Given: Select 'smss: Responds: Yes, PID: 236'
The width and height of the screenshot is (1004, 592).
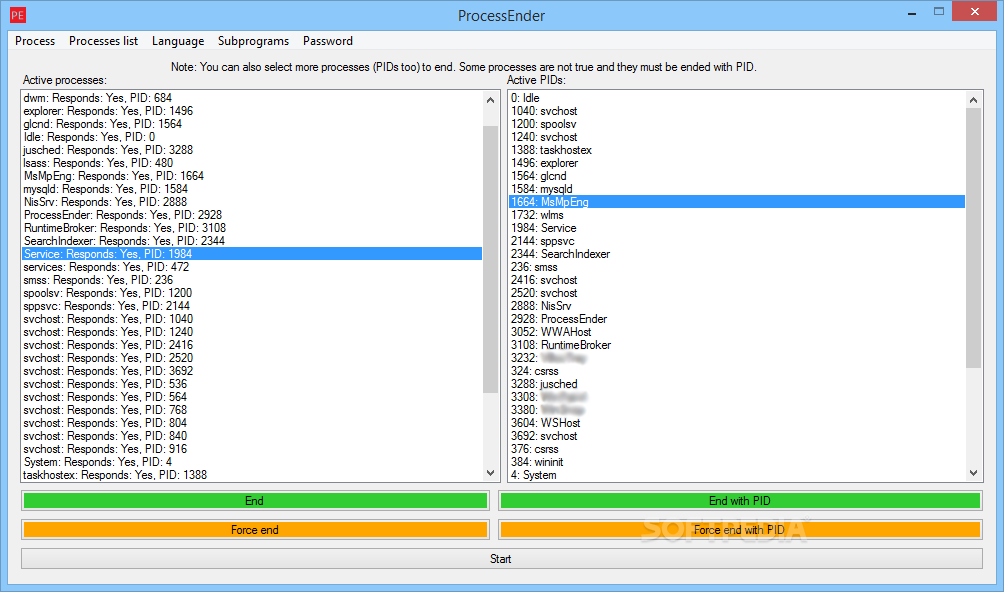Looking at the screenshot, I should [x=252, y=280].
